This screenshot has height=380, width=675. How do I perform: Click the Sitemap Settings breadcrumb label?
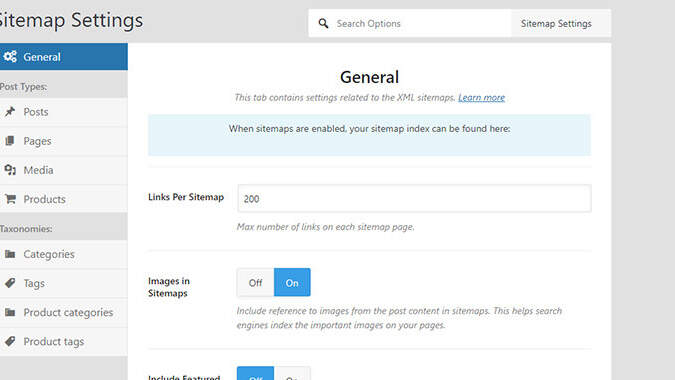[556, 23]
